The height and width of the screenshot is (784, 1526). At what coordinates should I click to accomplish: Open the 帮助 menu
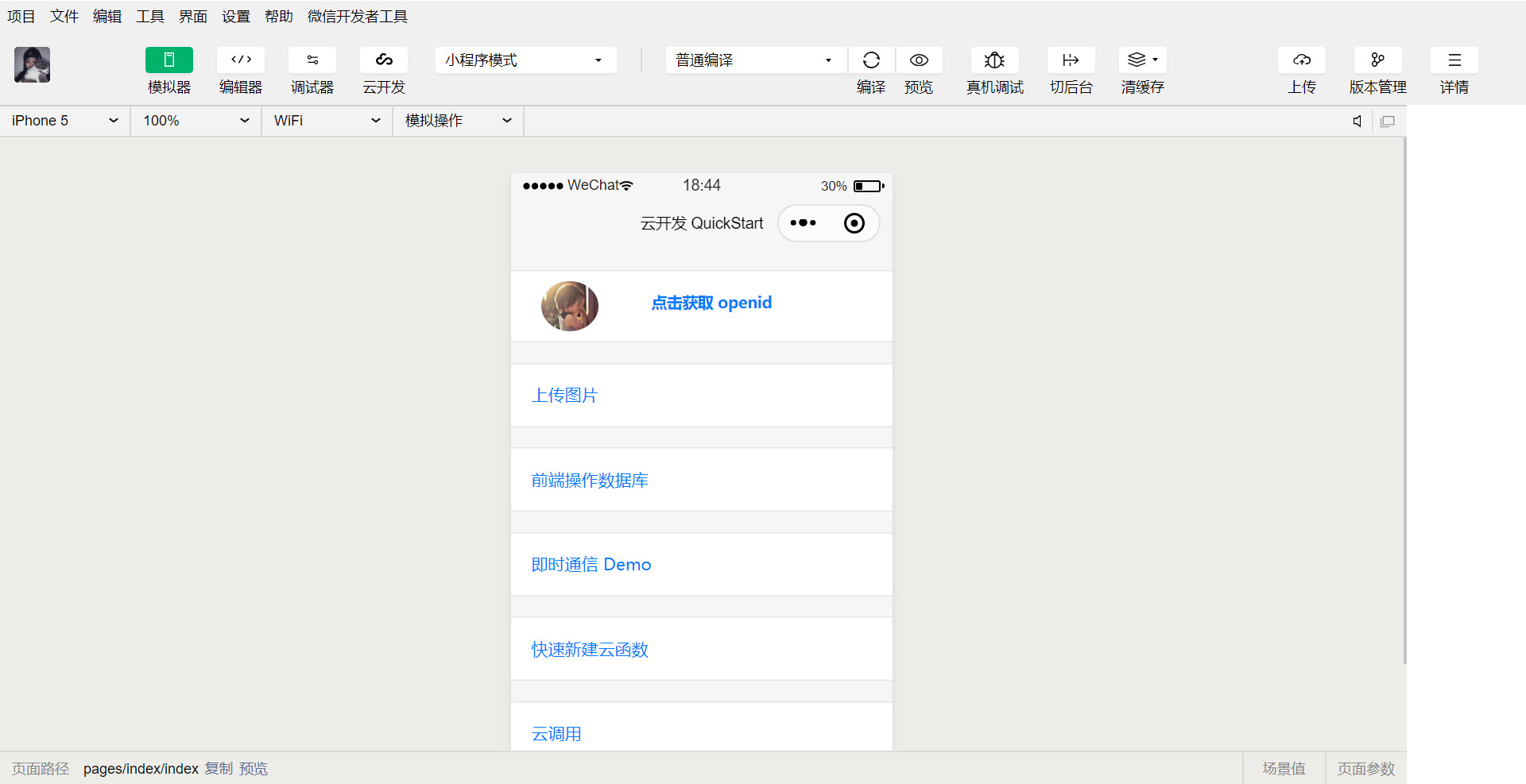pyautogui.click(x=279, y=16)
